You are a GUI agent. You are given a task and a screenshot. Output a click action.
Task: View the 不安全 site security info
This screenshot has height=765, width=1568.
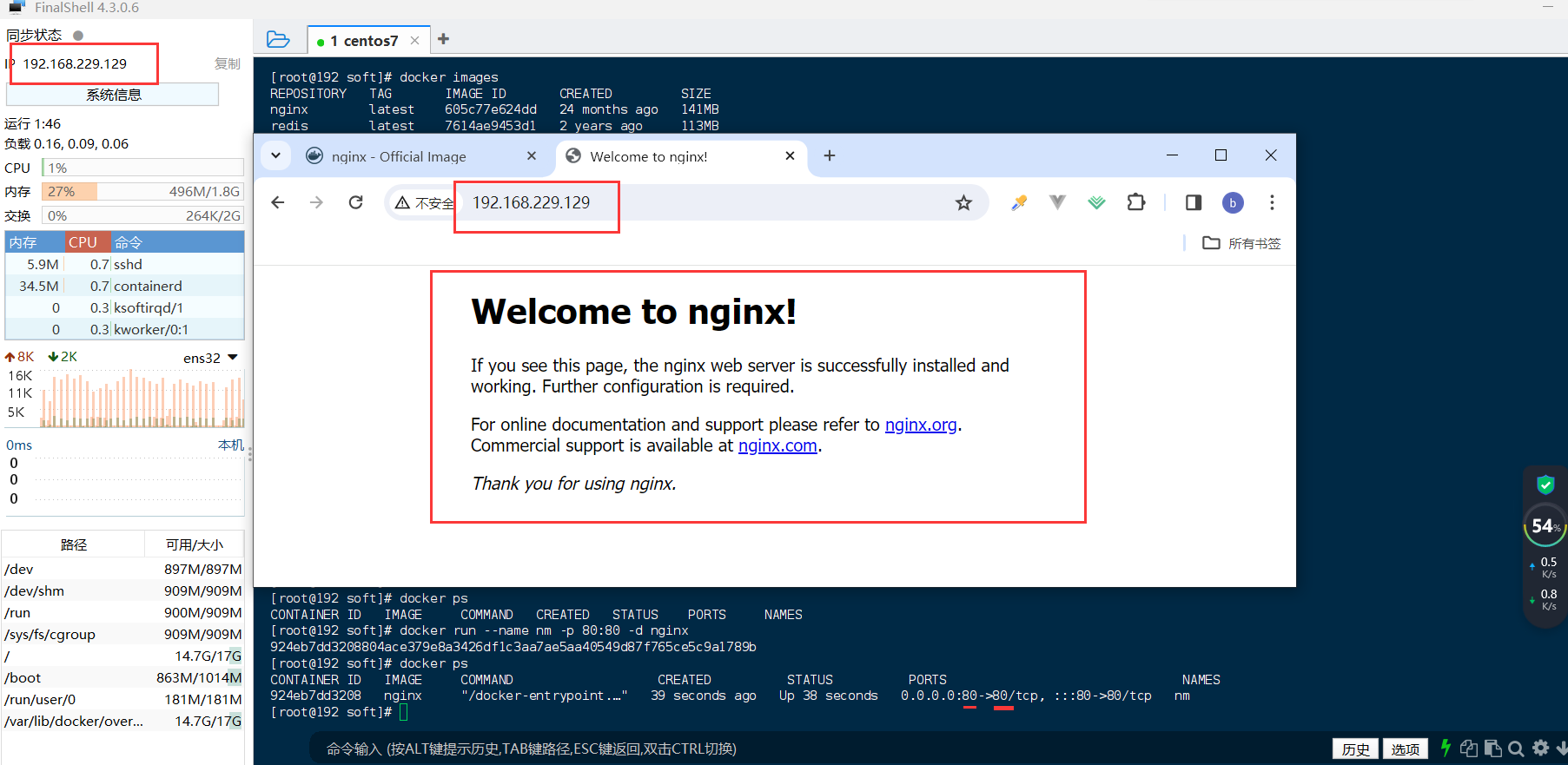click(x=425, y=202)
